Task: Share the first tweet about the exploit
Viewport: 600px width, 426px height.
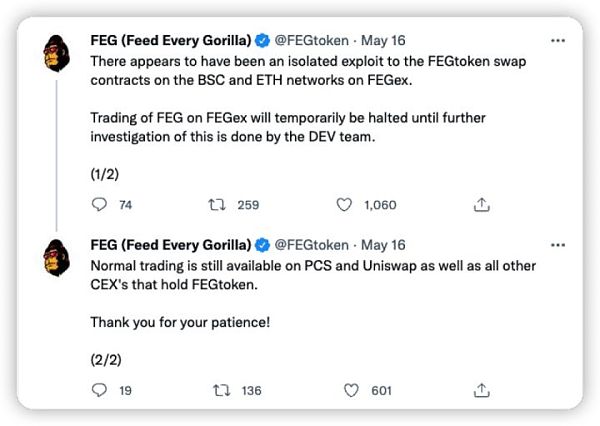Action: [481, 204]
